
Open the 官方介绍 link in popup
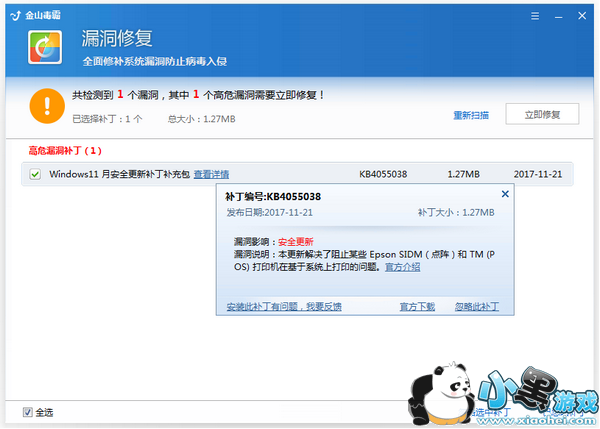point(402,267)
